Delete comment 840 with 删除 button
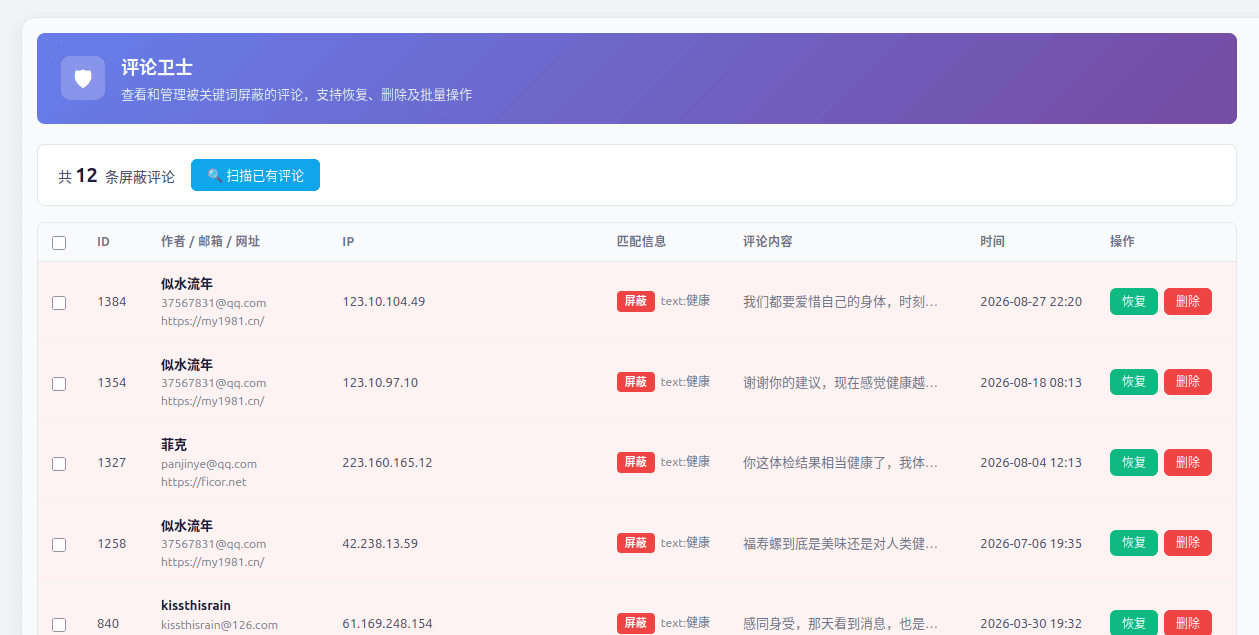 (1188, 622)
